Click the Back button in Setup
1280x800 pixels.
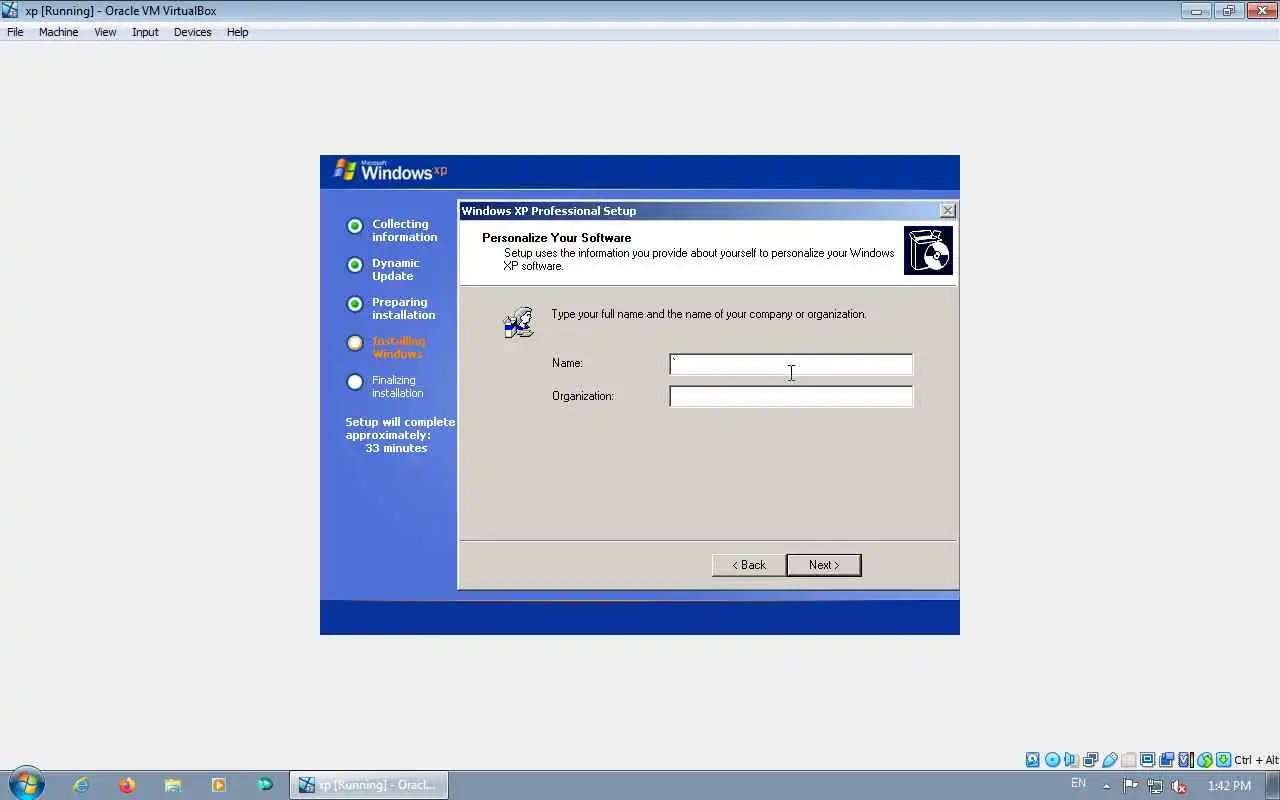[748, 565]
